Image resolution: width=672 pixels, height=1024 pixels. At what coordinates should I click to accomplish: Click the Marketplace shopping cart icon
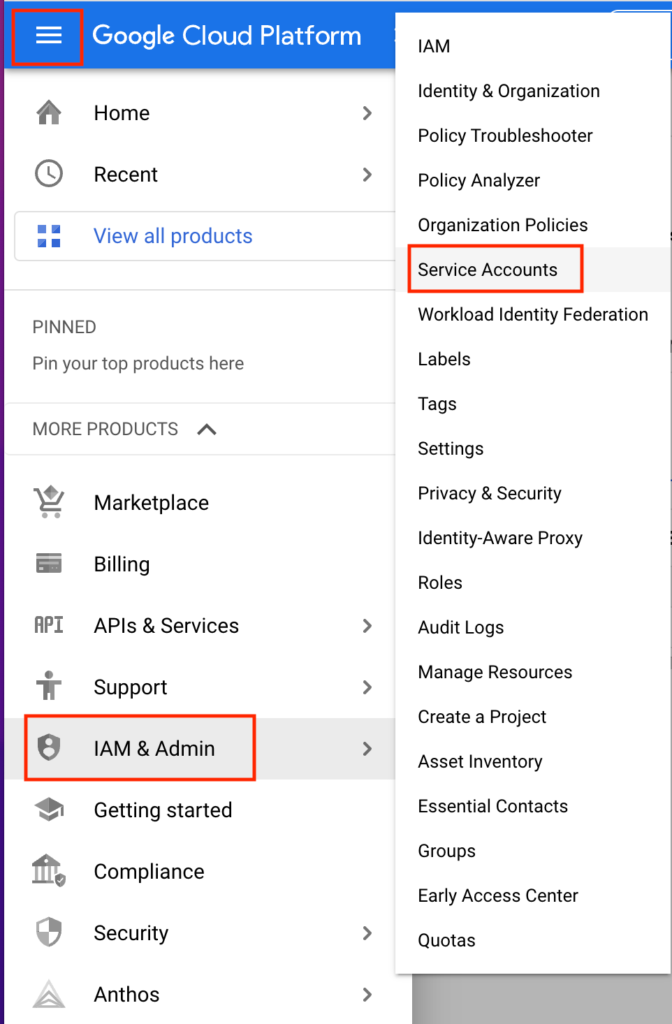click(x=49, y=502)
